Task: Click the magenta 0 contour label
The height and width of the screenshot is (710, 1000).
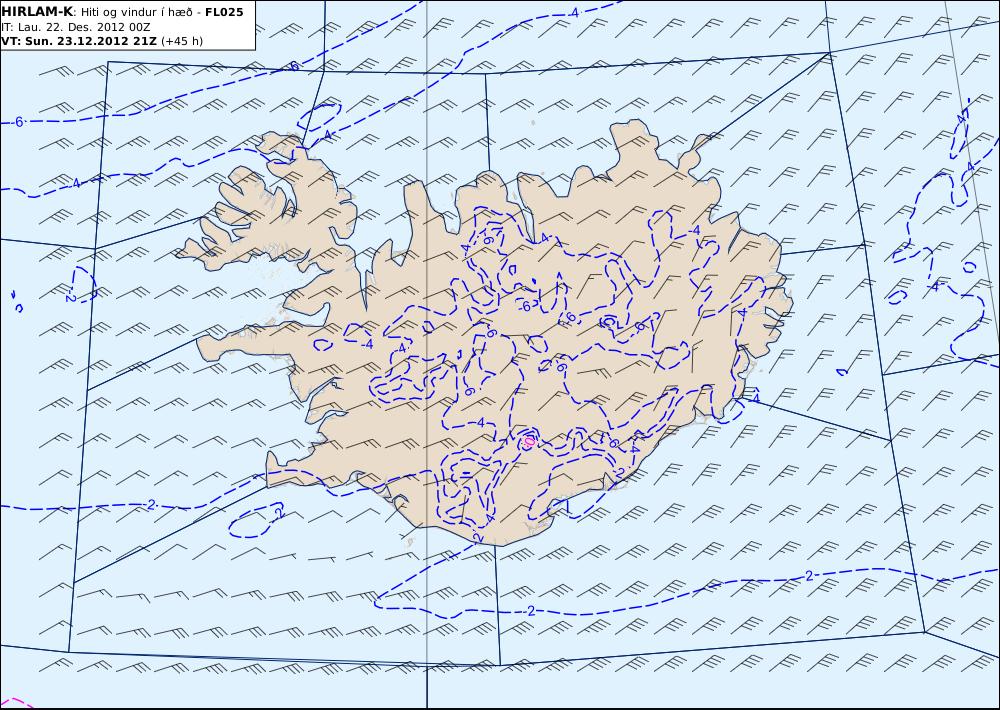Action: point(529,441)
